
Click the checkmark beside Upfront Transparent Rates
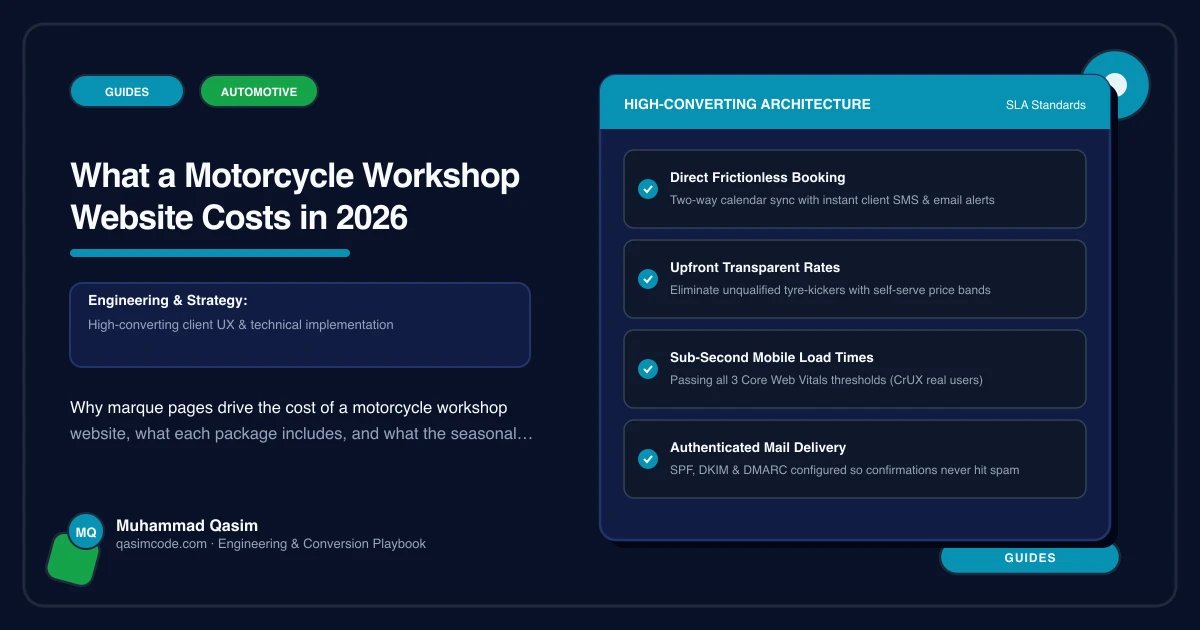point(647,279)
